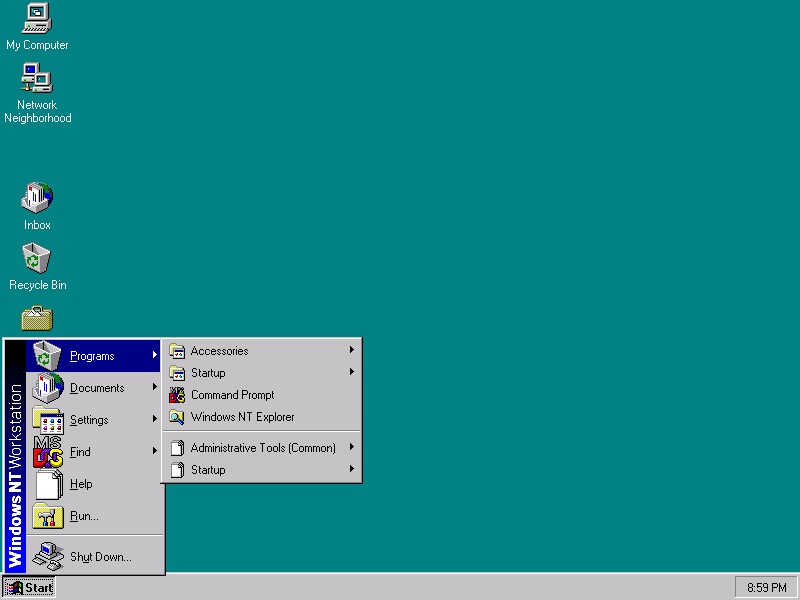This screenshot has height=600, width=800.
Task: Select Find in the Start menu
Action: 80,452
